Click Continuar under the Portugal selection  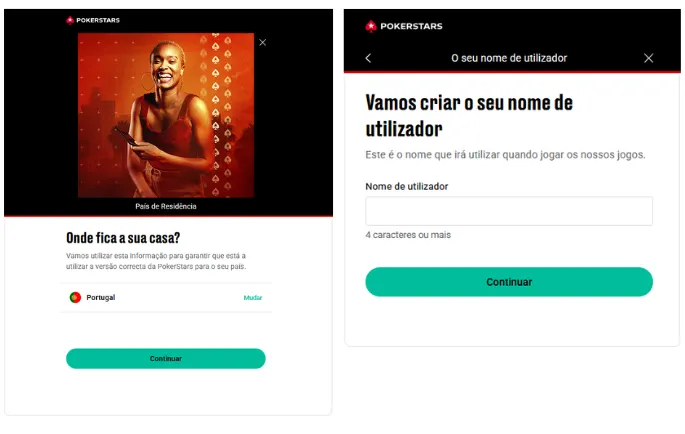point(166,358)
